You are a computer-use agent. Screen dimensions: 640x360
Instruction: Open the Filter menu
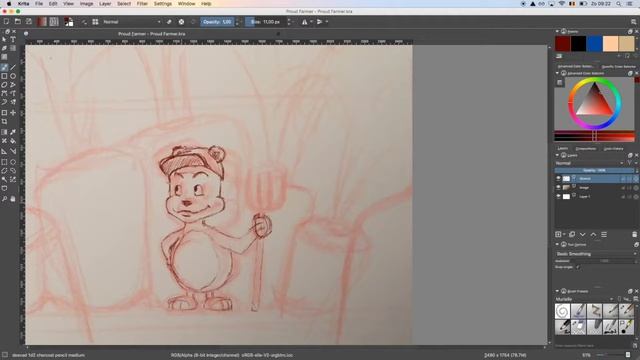[x=142, y=4]
